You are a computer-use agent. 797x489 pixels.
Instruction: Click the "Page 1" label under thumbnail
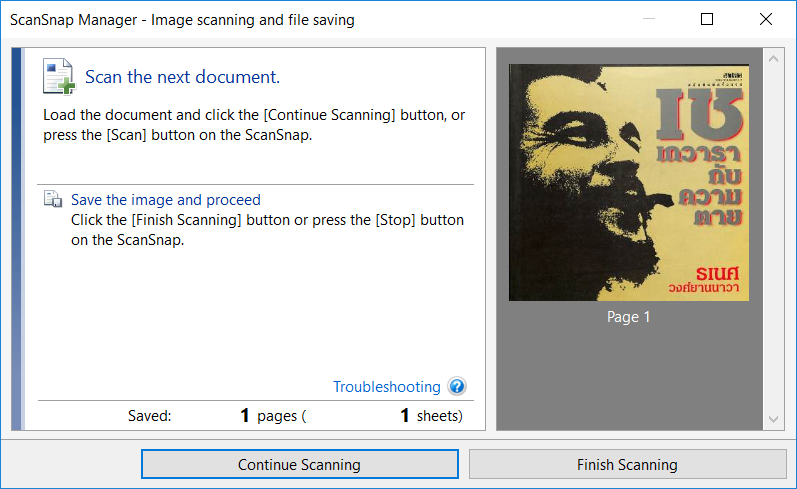[x=628, y=317]
